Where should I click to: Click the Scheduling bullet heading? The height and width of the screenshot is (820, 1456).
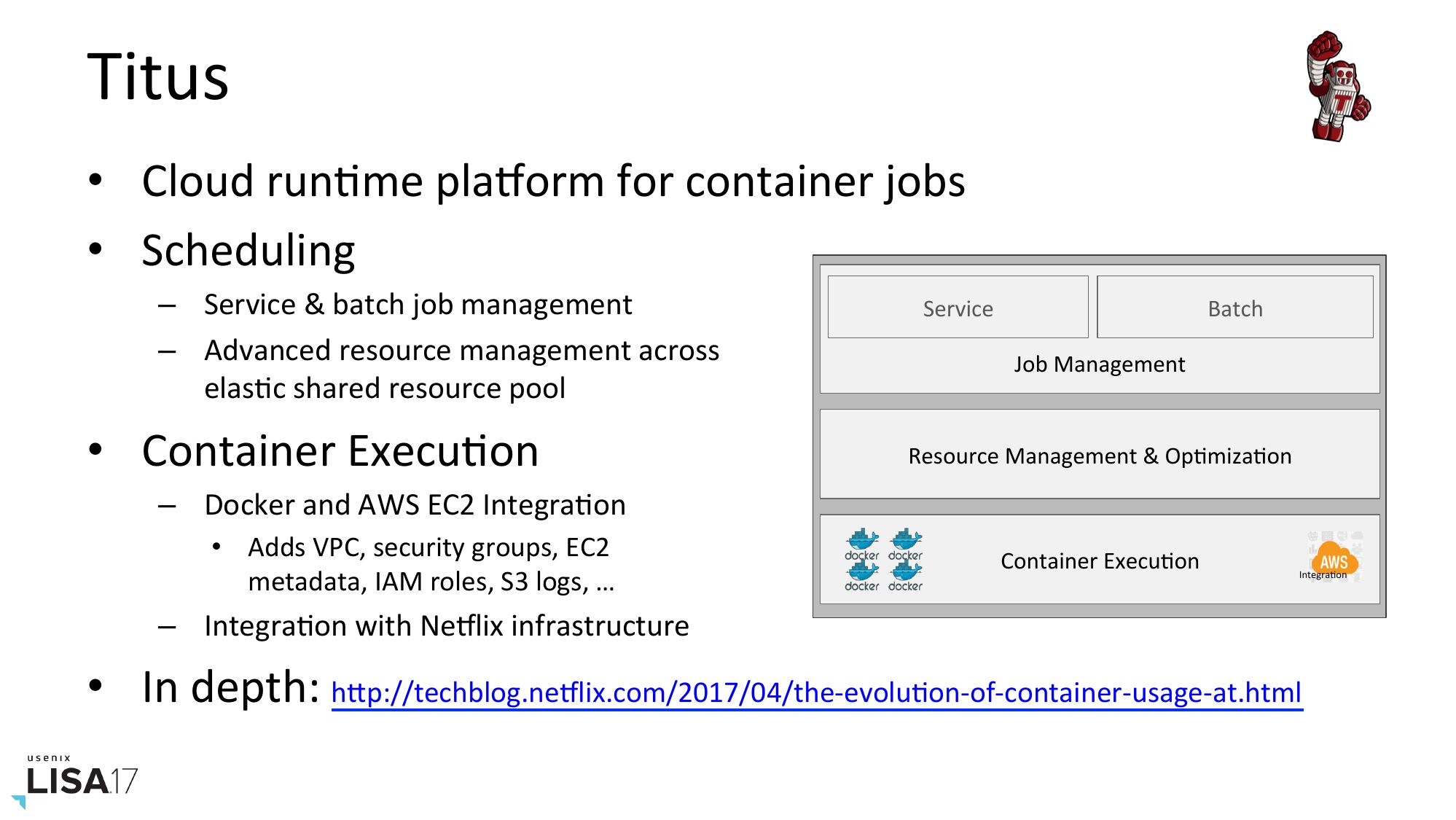(x=248, y=251)
